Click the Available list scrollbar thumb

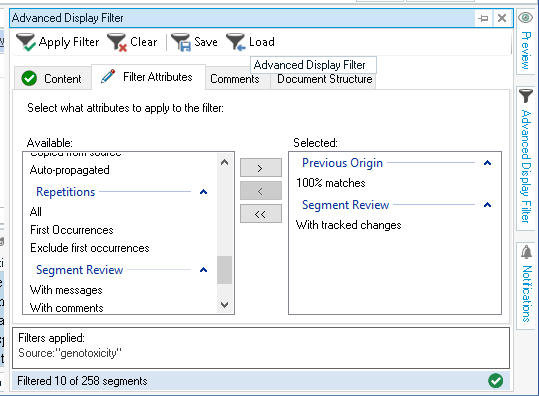point(224,270)
